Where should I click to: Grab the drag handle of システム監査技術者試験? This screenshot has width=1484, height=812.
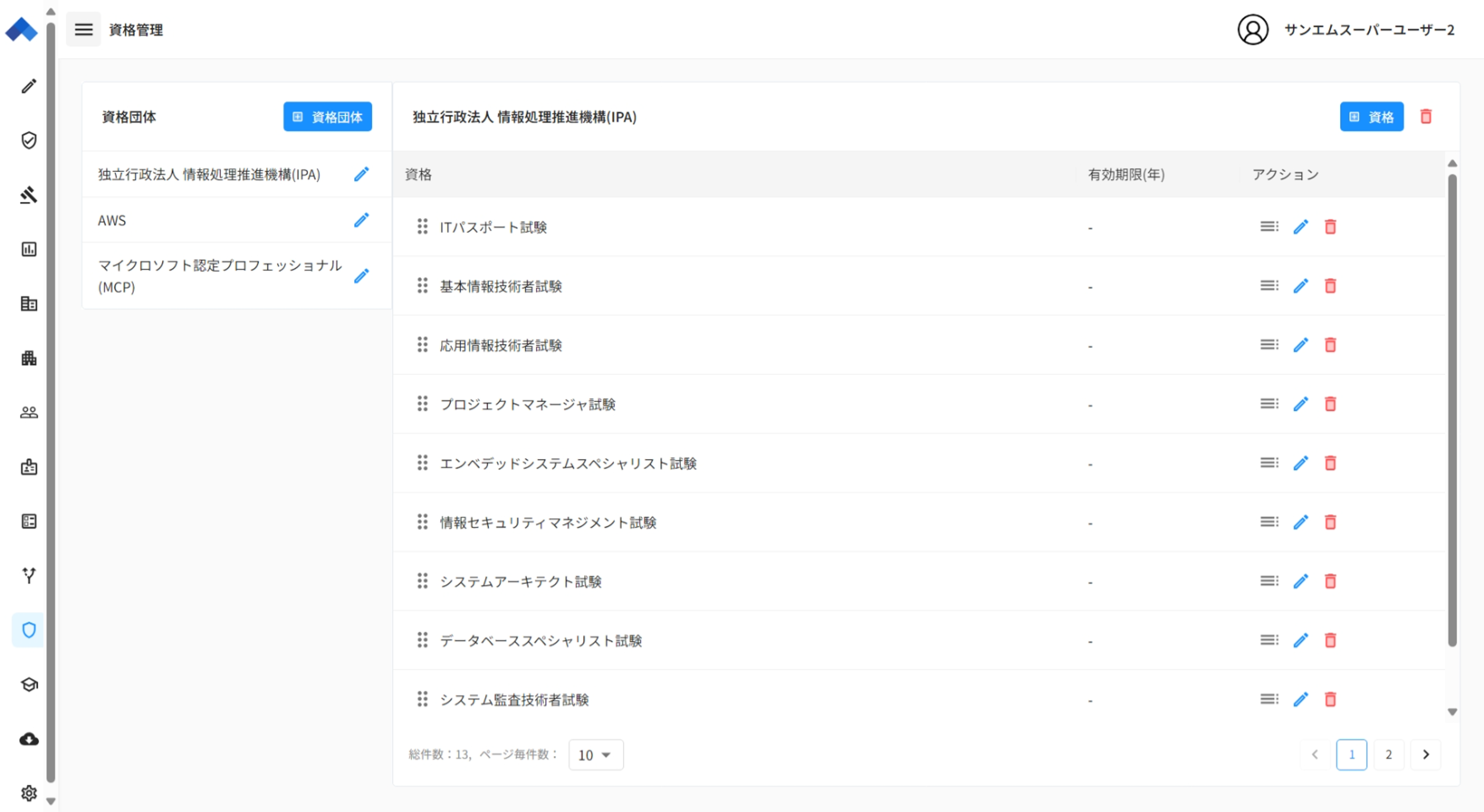(422, 699)
